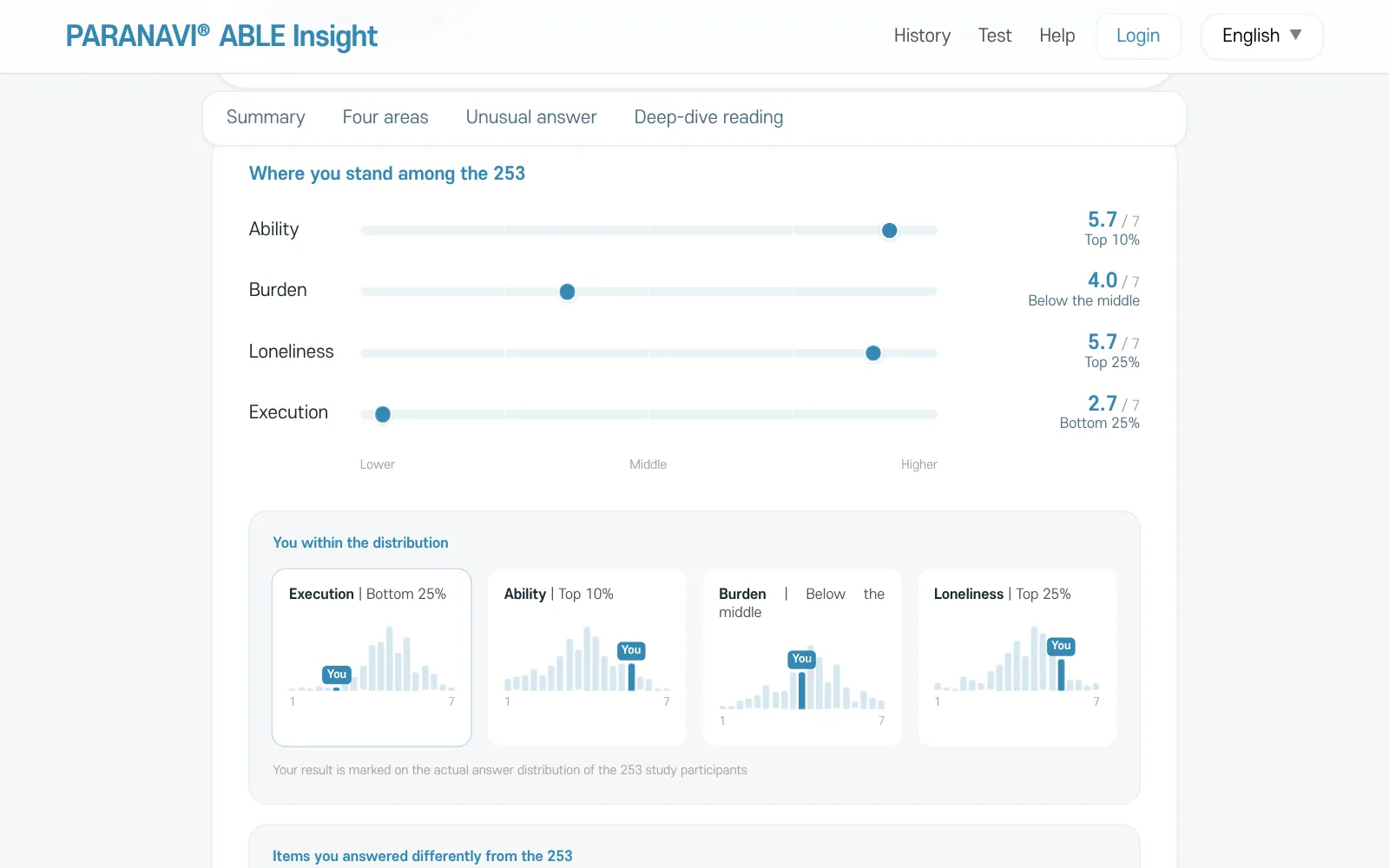Click the Loneliness slider marker dot
Image resolution: width=1389 pixels, height=868 pixels.
(x=873, y=352)
